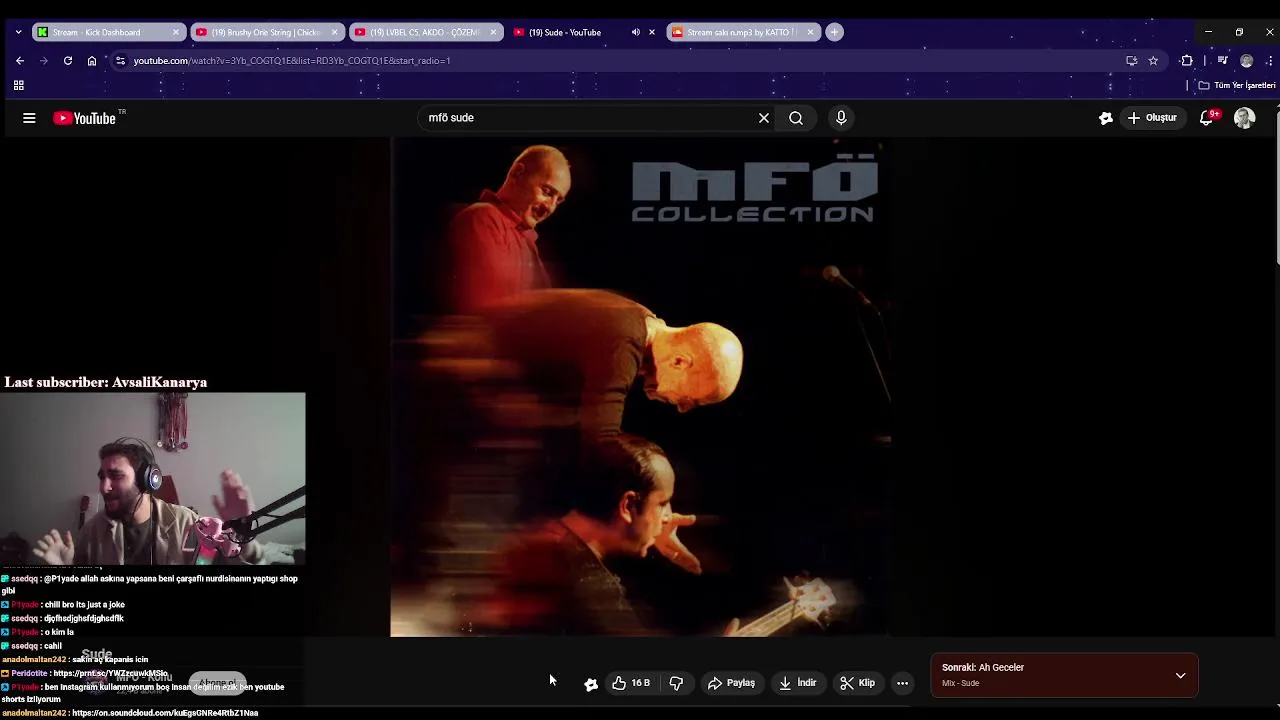Screen dimensions: 1280x720
Task: Click the browser address bar URL
Action: tap(292, 61)
